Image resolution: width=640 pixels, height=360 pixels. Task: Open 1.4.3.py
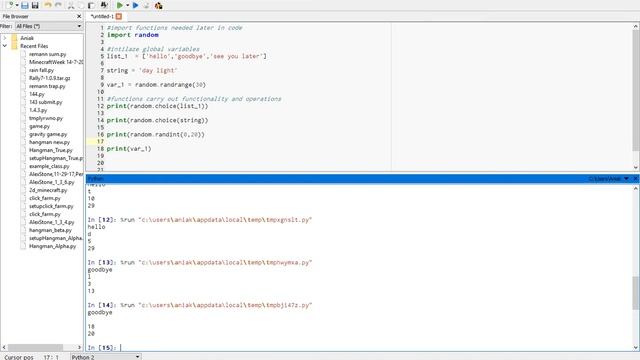pyautogui.click(x=38, y=110)
